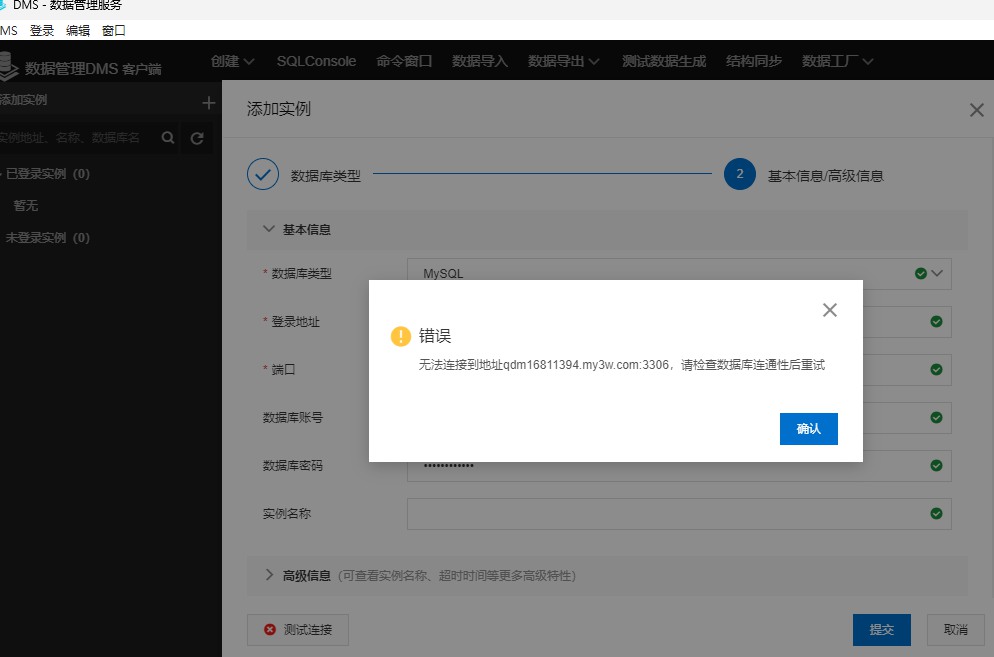The width and height of the screenshot is (994, 657).
Task: Expand the 数据工厂 dropdown
Action: pos(837,62)
